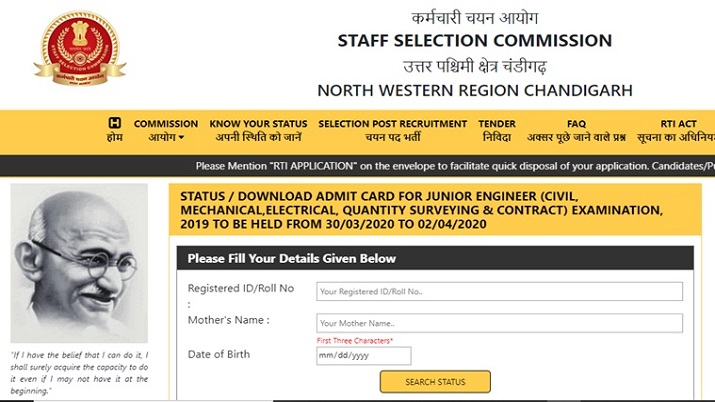Open the RTI Act menu item
This screenshot has width=715, height=402.
tap(682, 130)
